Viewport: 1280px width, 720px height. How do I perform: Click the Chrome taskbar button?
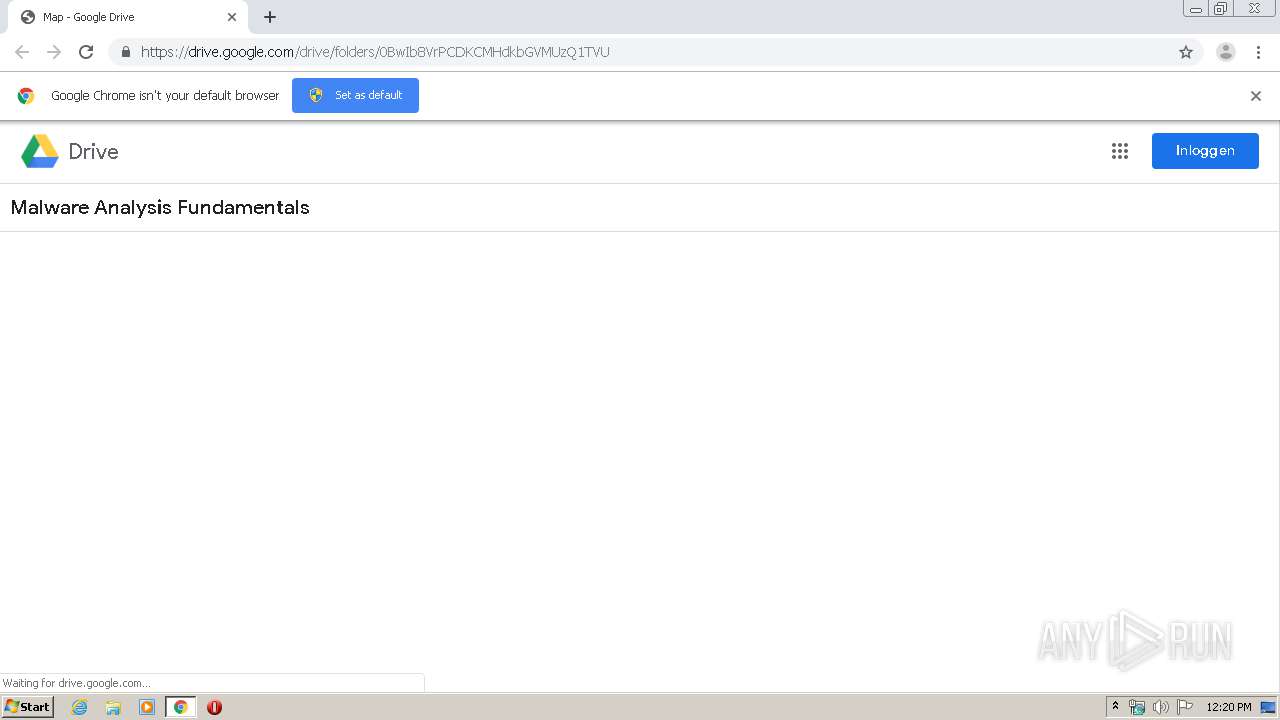click(x=181, y=707)
